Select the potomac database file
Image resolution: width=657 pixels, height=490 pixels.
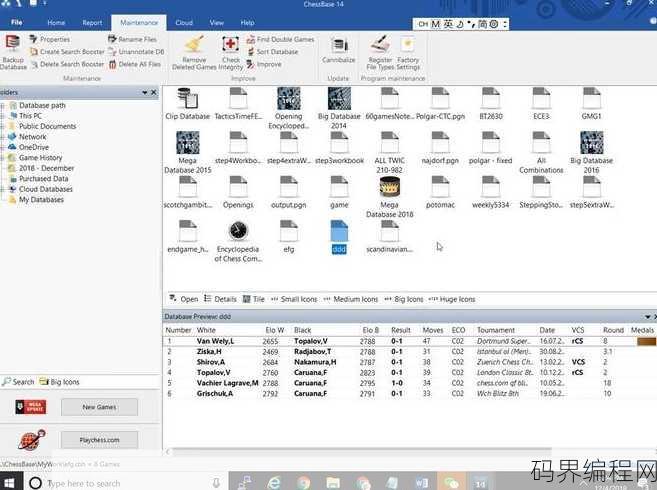(440, 192)
